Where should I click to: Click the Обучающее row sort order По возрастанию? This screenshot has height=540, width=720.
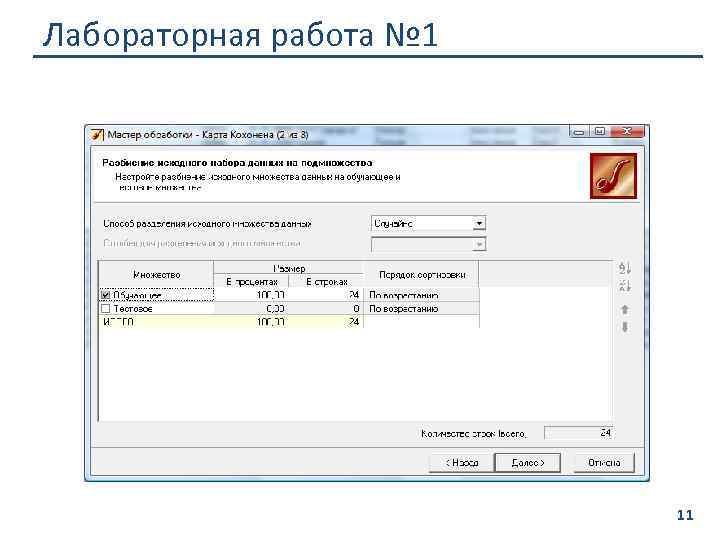point(404,295)
